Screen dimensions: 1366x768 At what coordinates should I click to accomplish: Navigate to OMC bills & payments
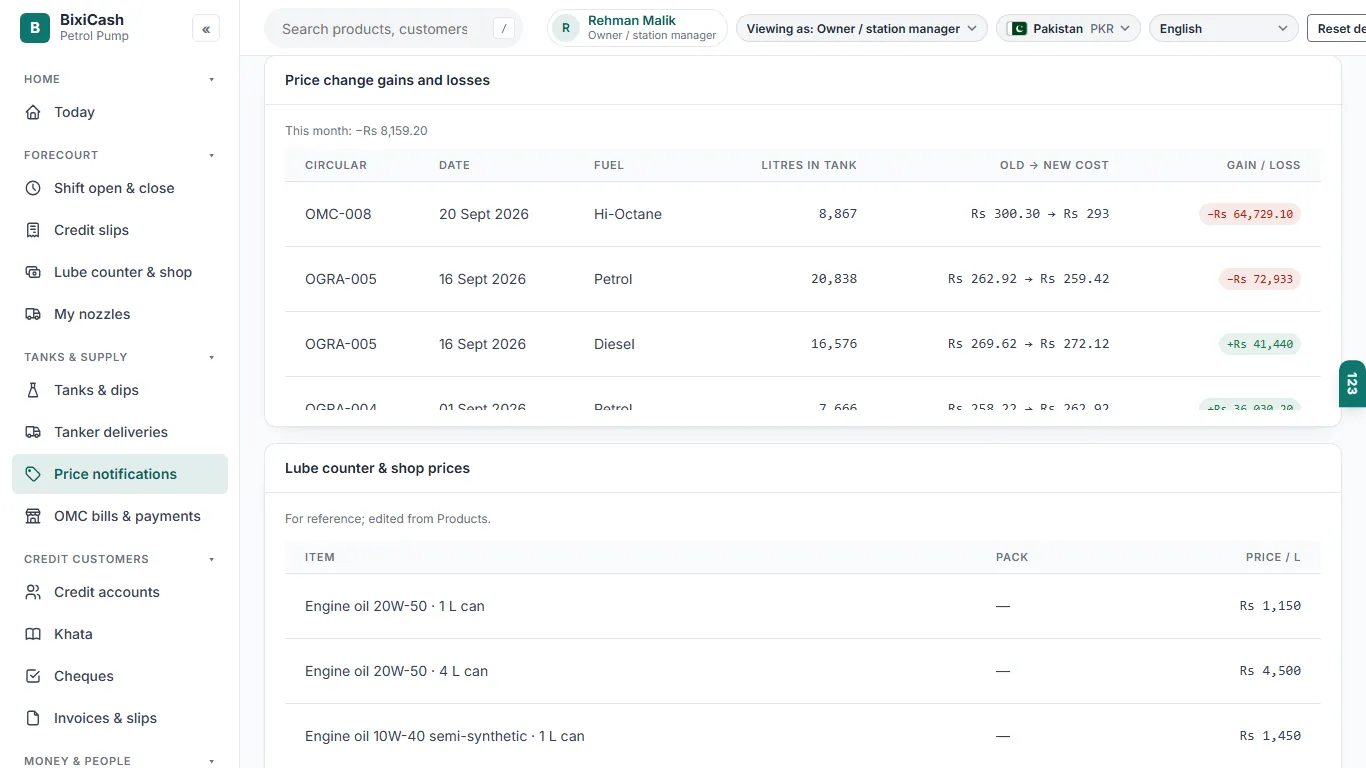point(120,516)
